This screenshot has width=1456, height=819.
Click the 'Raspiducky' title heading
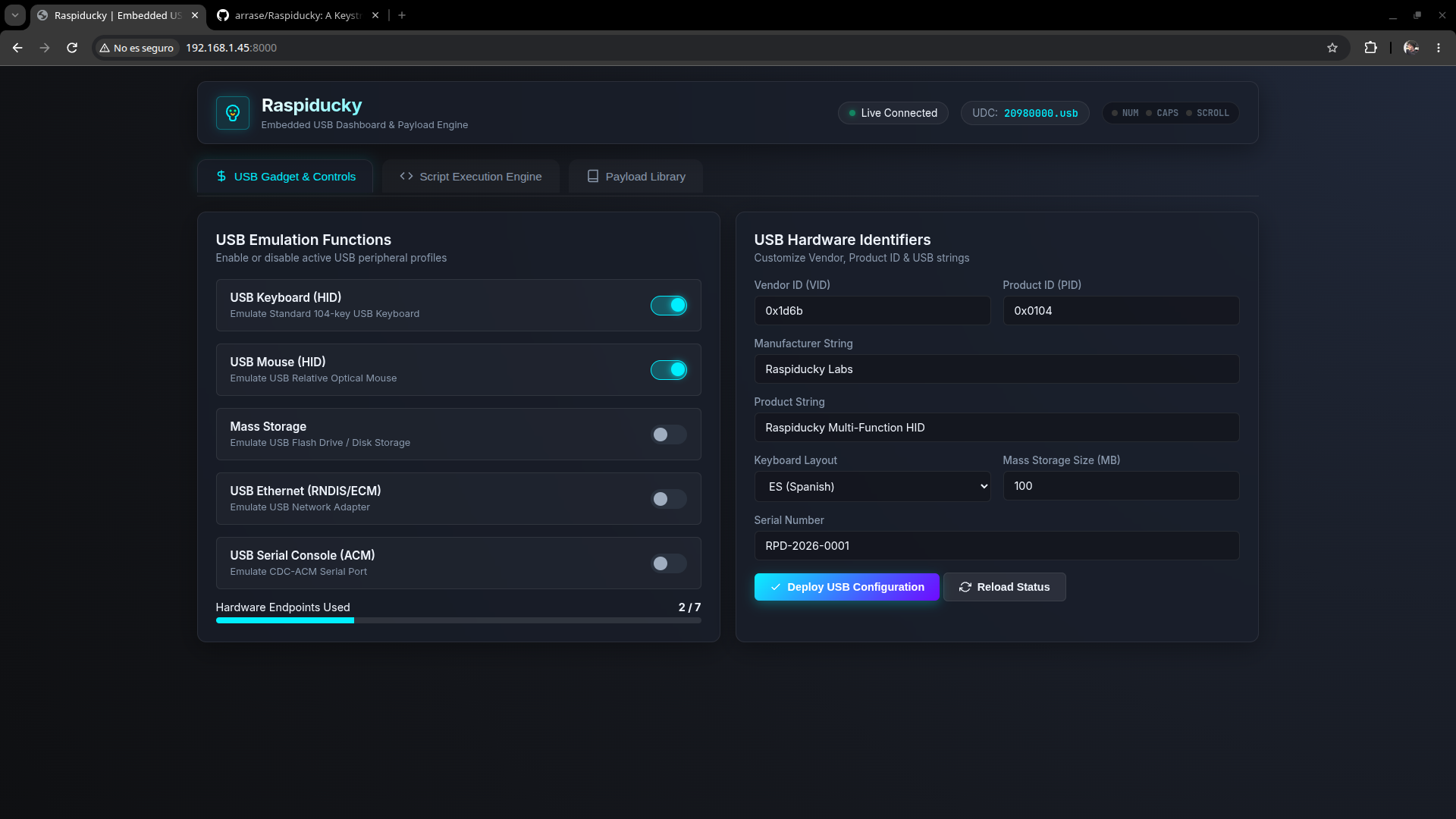coord(312,105)
